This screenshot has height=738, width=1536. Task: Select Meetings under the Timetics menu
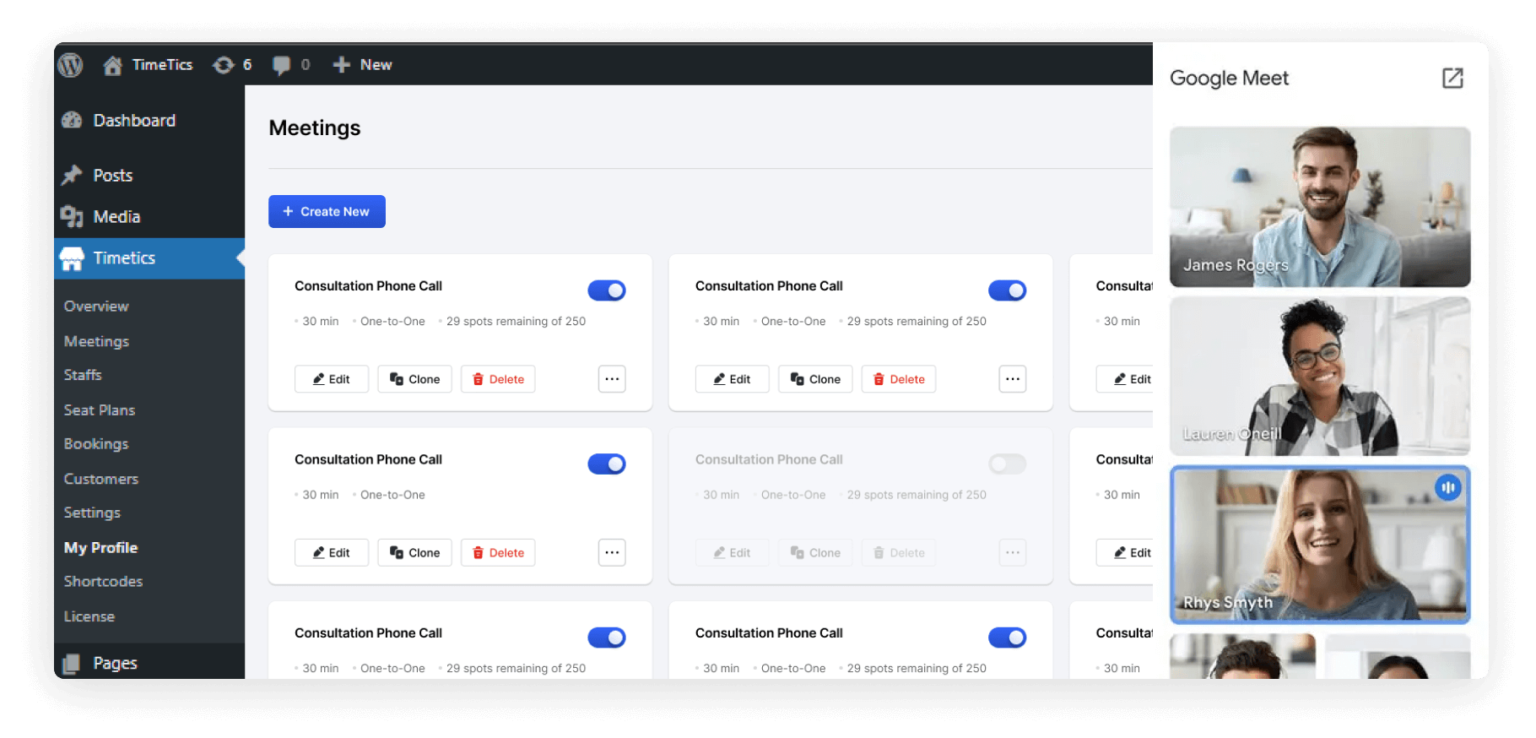click(96, 340)
